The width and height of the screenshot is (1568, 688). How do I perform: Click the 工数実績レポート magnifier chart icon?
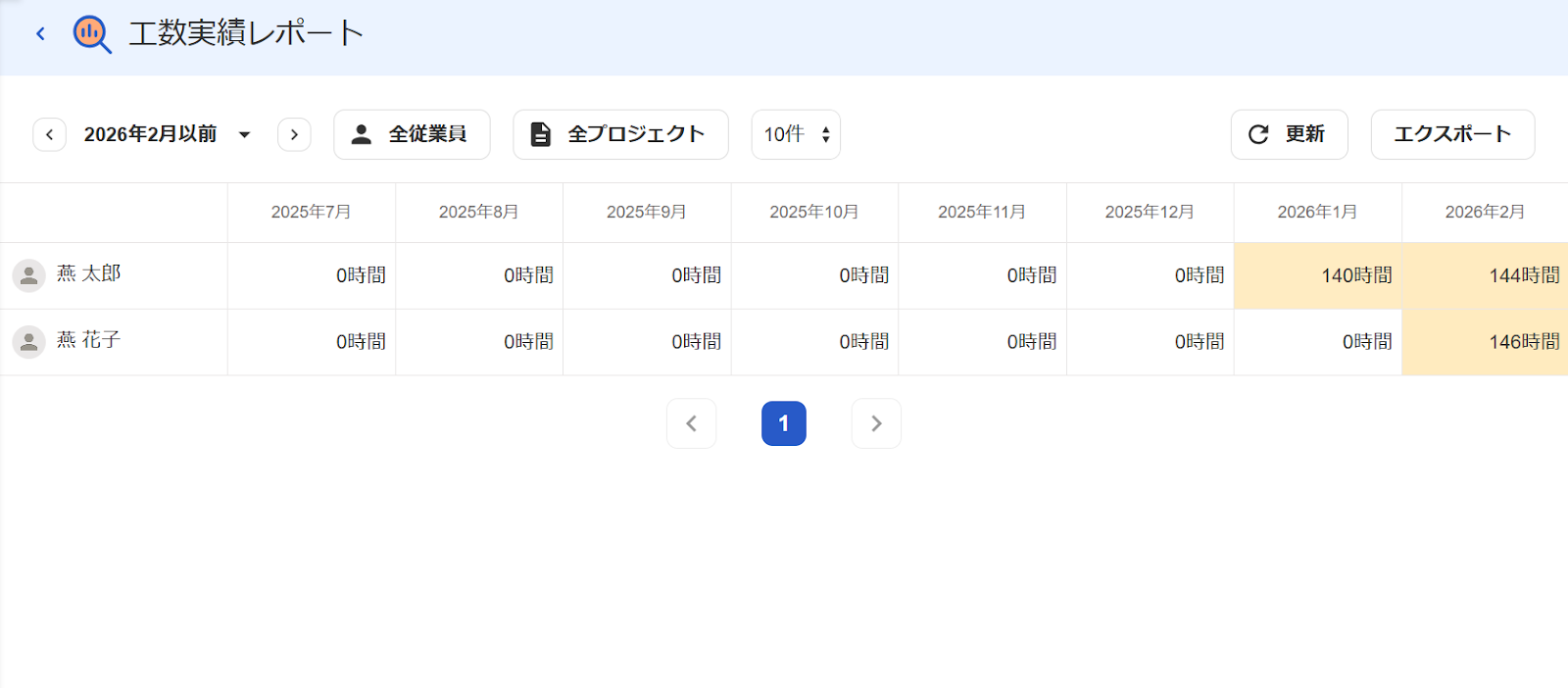click(92, 34)
